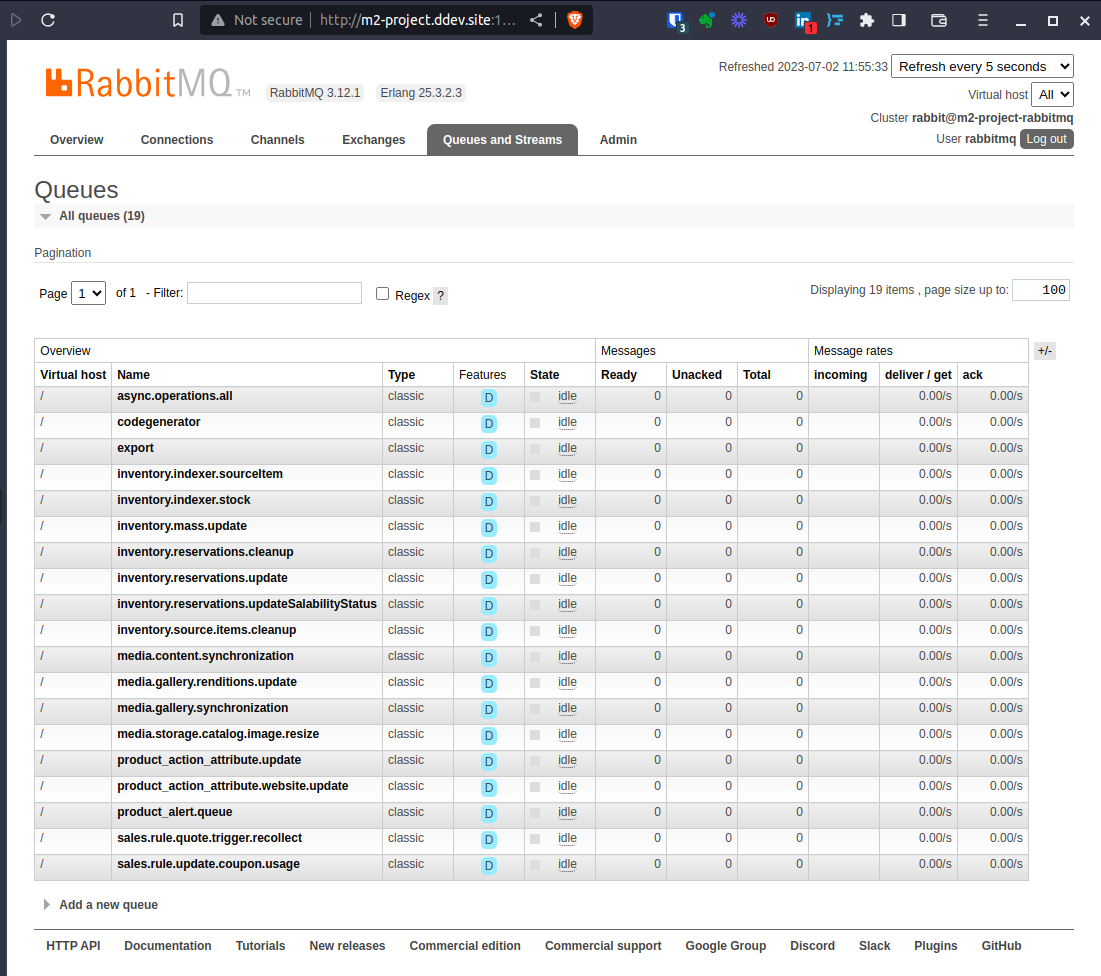Focus the Filter text field
1101x976 pixels.
click(275, 293)
